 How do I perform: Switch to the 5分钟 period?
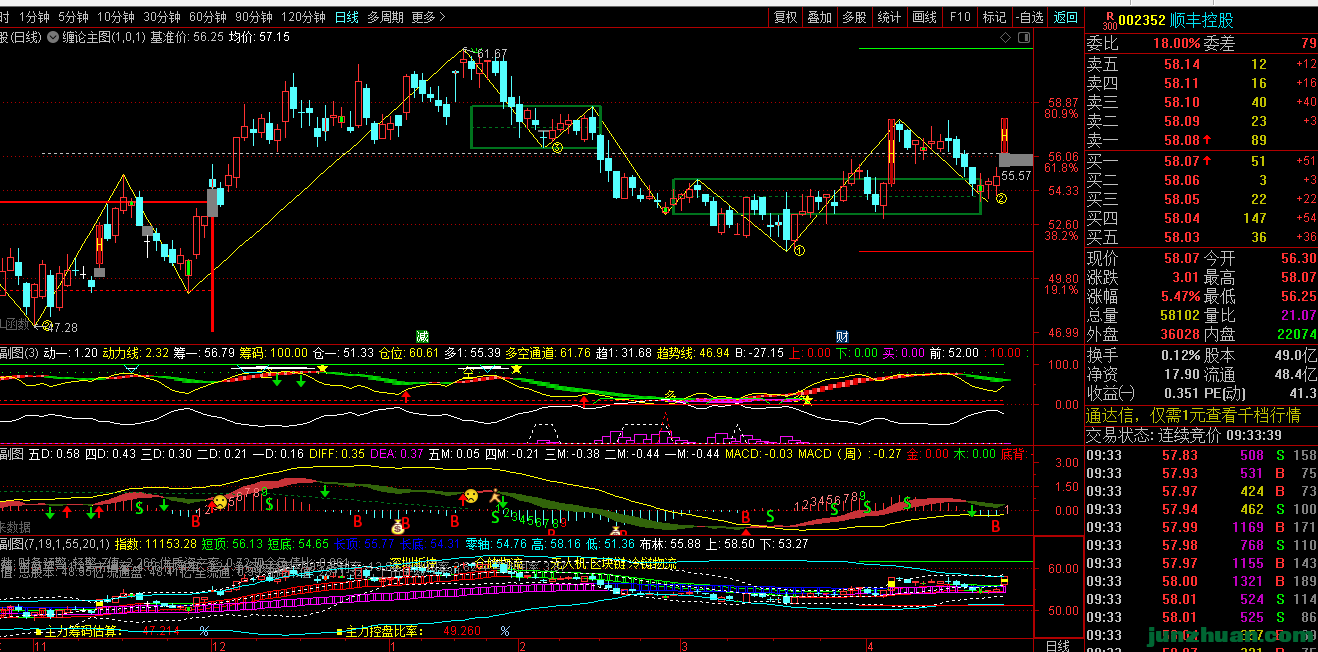pos(73,17)
